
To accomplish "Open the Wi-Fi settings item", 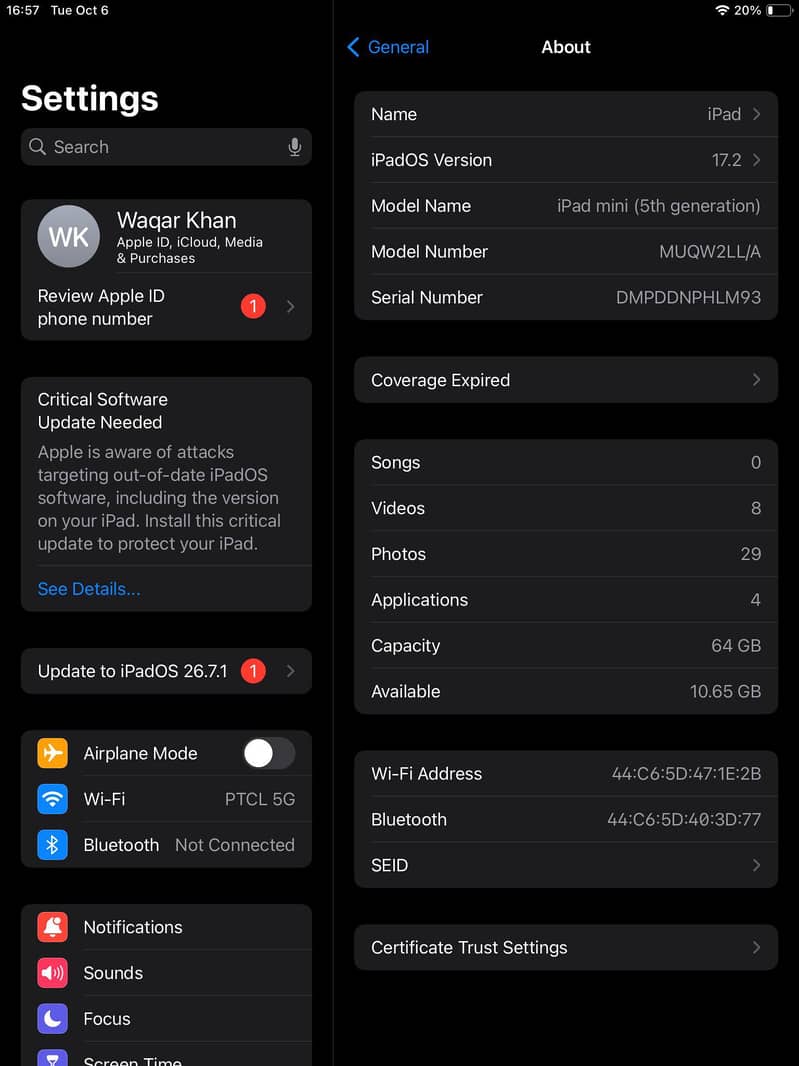I will click(x=167, y=799).
